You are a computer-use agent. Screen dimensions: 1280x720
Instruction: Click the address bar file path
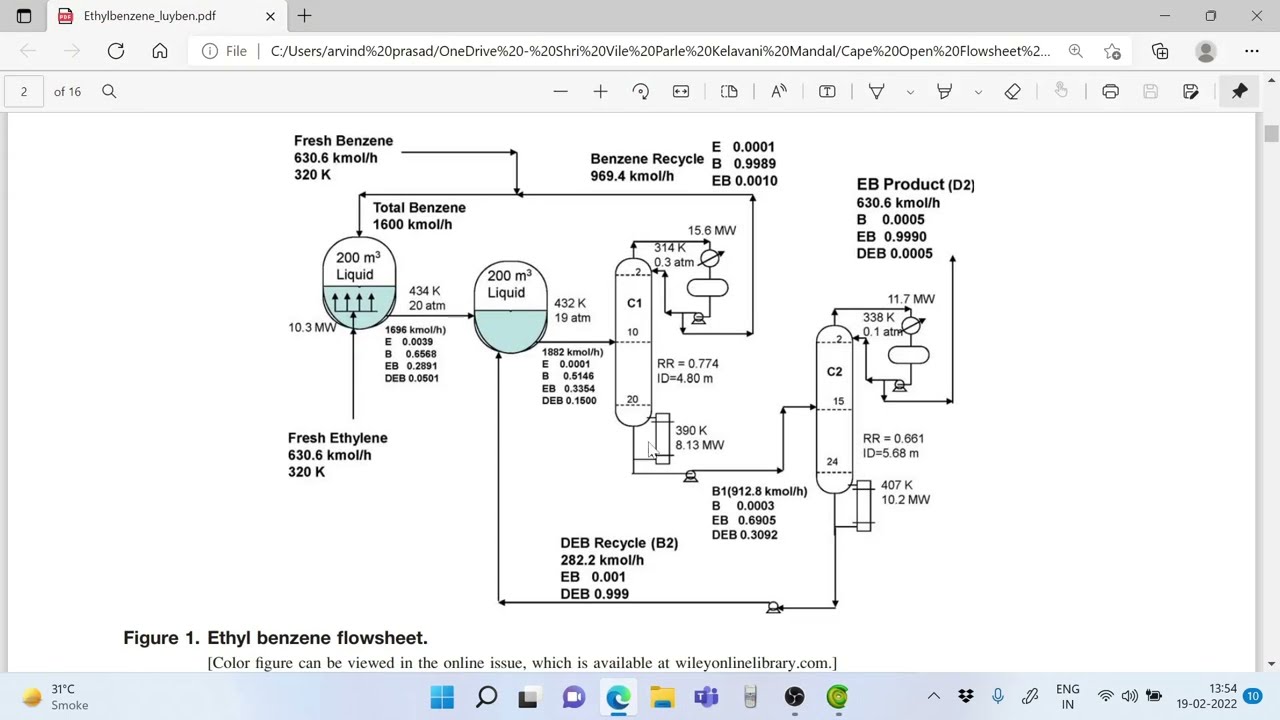660,51
